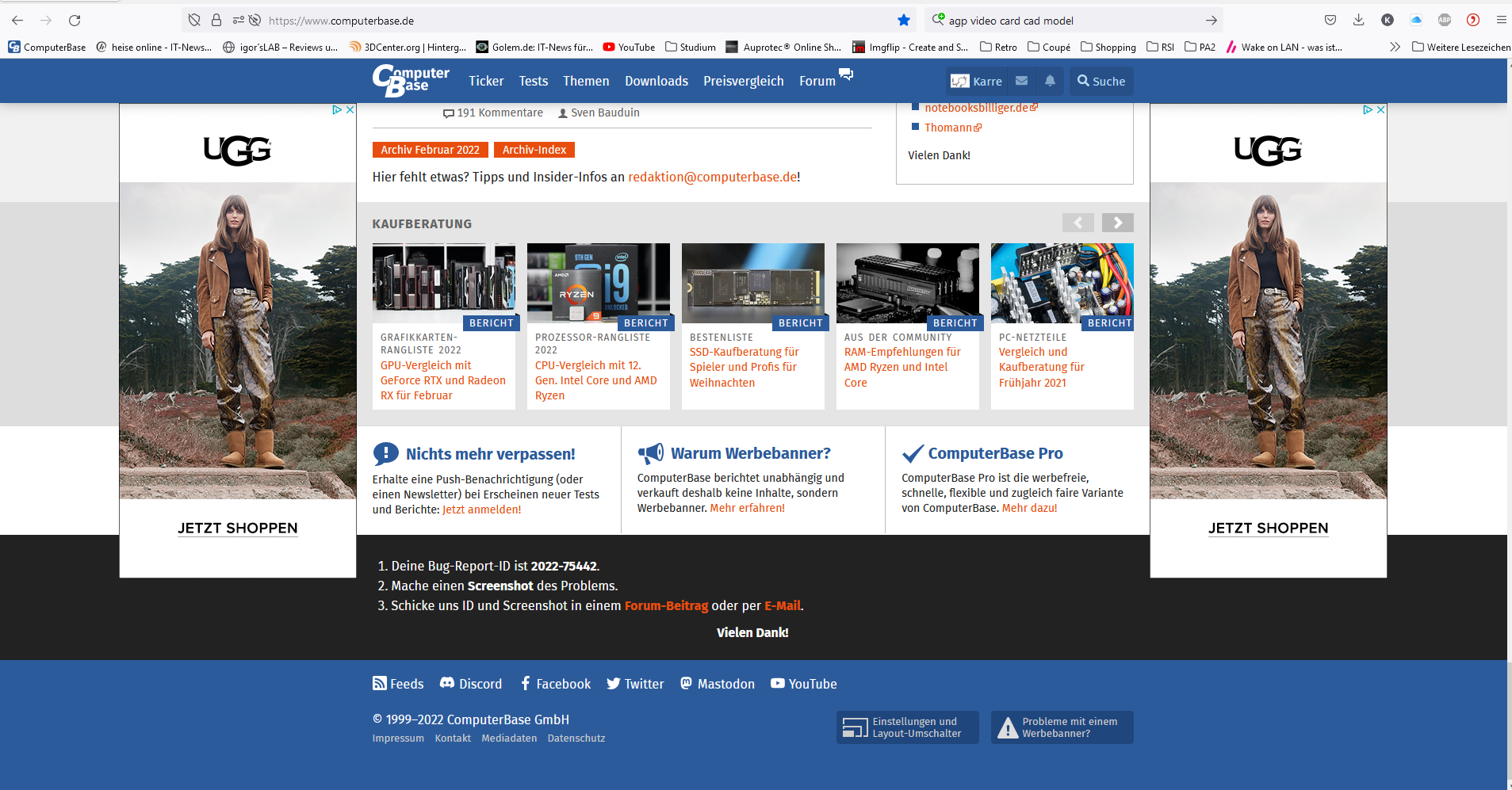Open the Tests menu item

pyautogui.click(x=534, y=81)
